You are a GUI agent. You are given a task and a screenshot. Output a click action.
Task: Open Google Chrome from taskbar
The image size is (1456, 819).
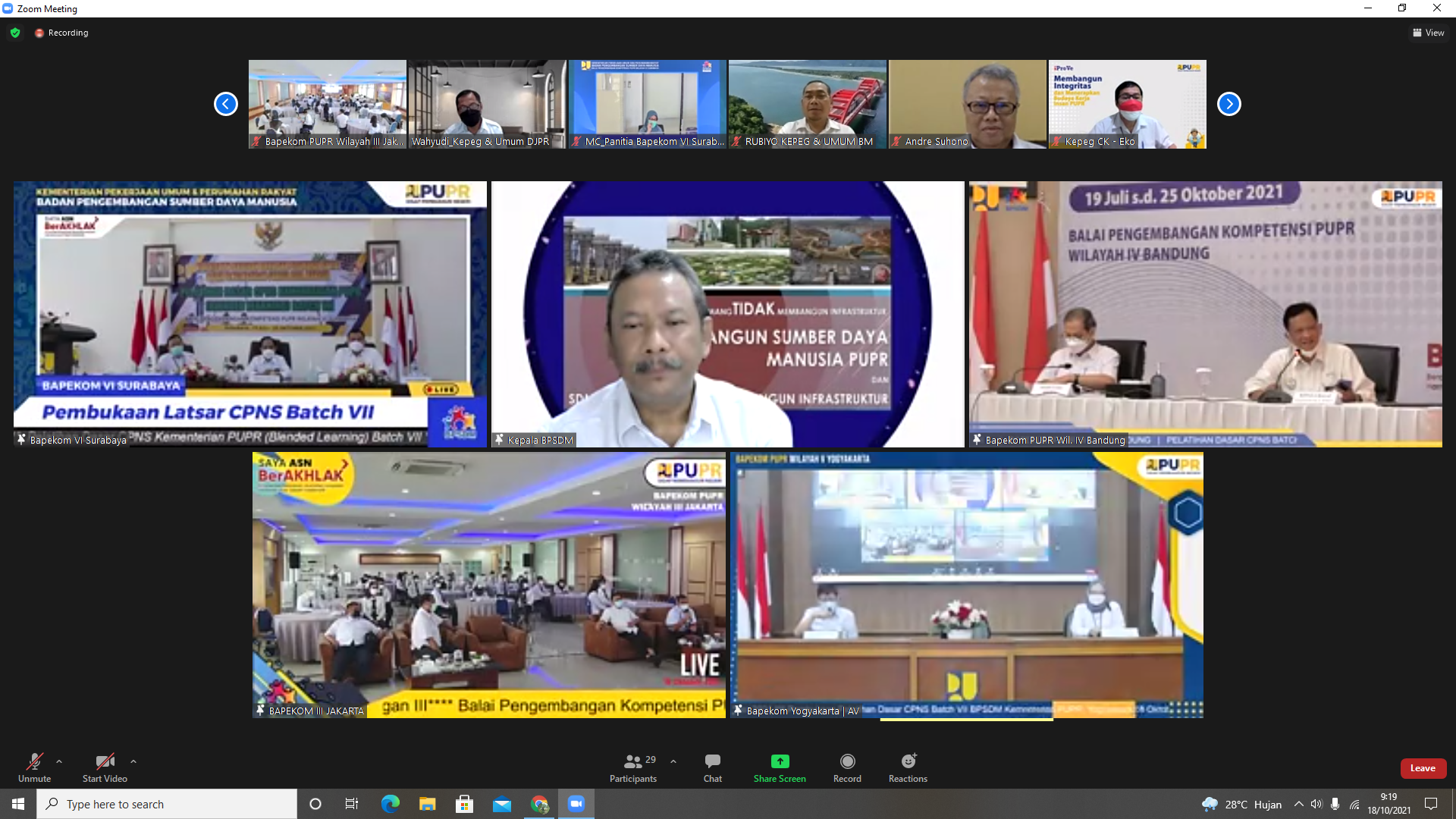click(x=539, y=804)
